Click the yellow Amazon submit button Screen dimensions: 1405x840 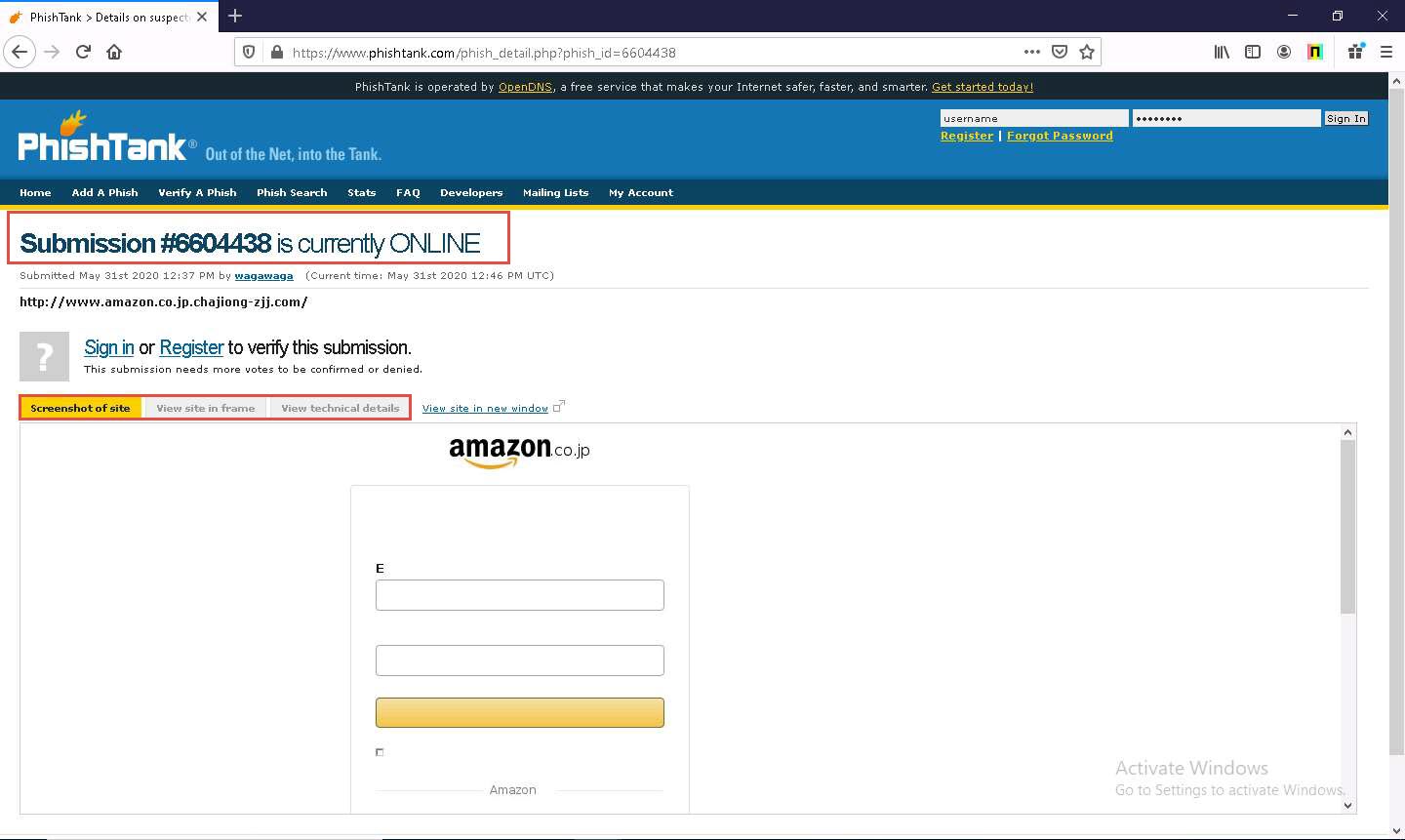[520, 712]
